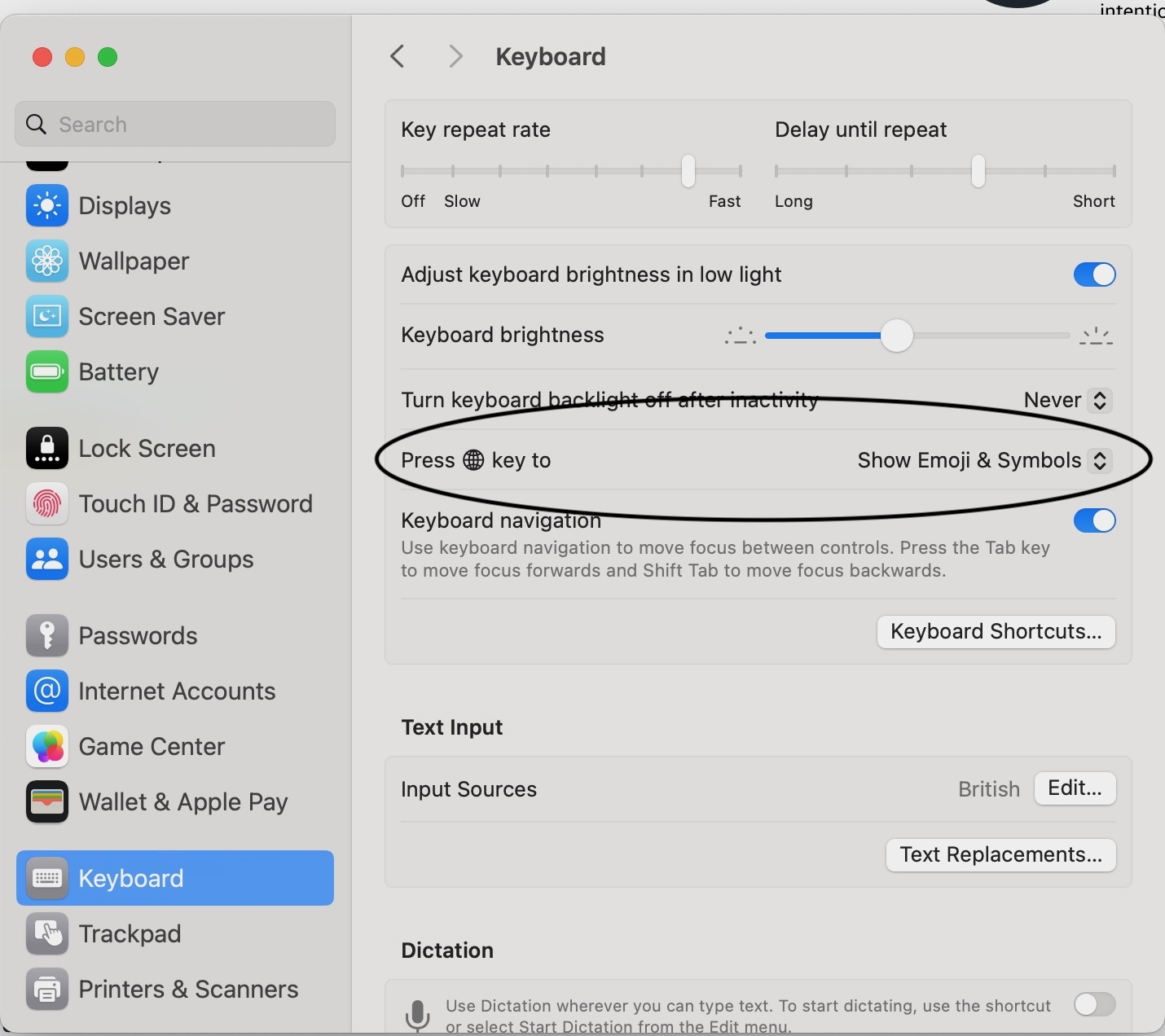Screen dimensions: 1165x1036
Task: Click the Slow label under repeat rate
Action: 462,201
